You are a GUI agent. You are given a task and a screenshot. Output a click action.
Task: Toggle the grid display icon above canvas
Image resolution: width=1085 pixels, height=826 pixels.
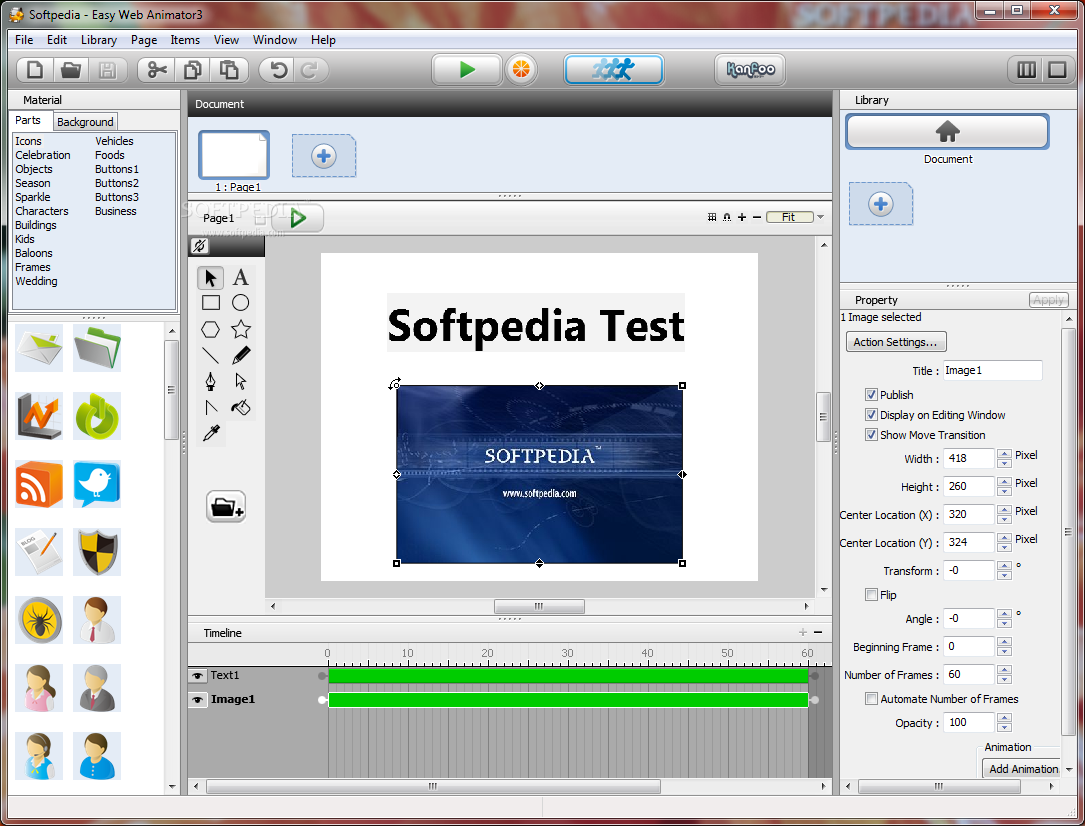[x=712, y=217]
